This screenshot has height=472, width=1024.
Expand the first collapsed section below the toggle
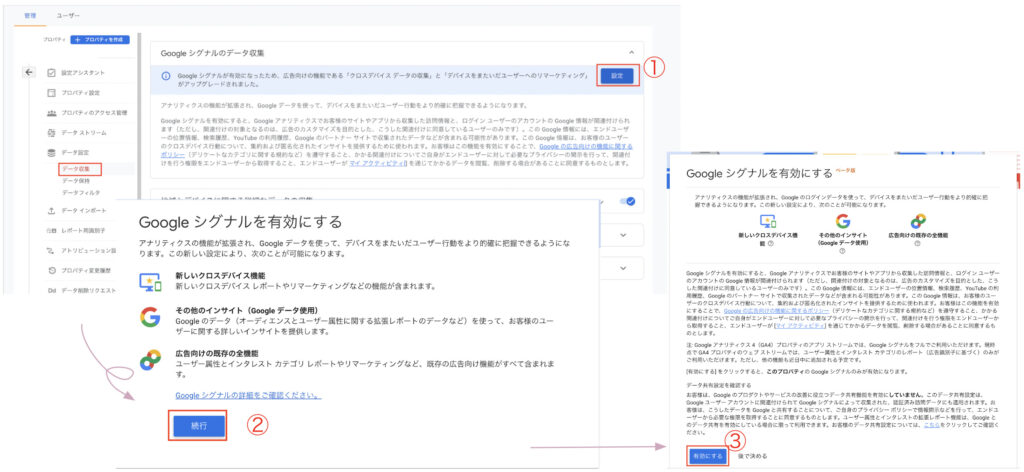pos(623,235)
